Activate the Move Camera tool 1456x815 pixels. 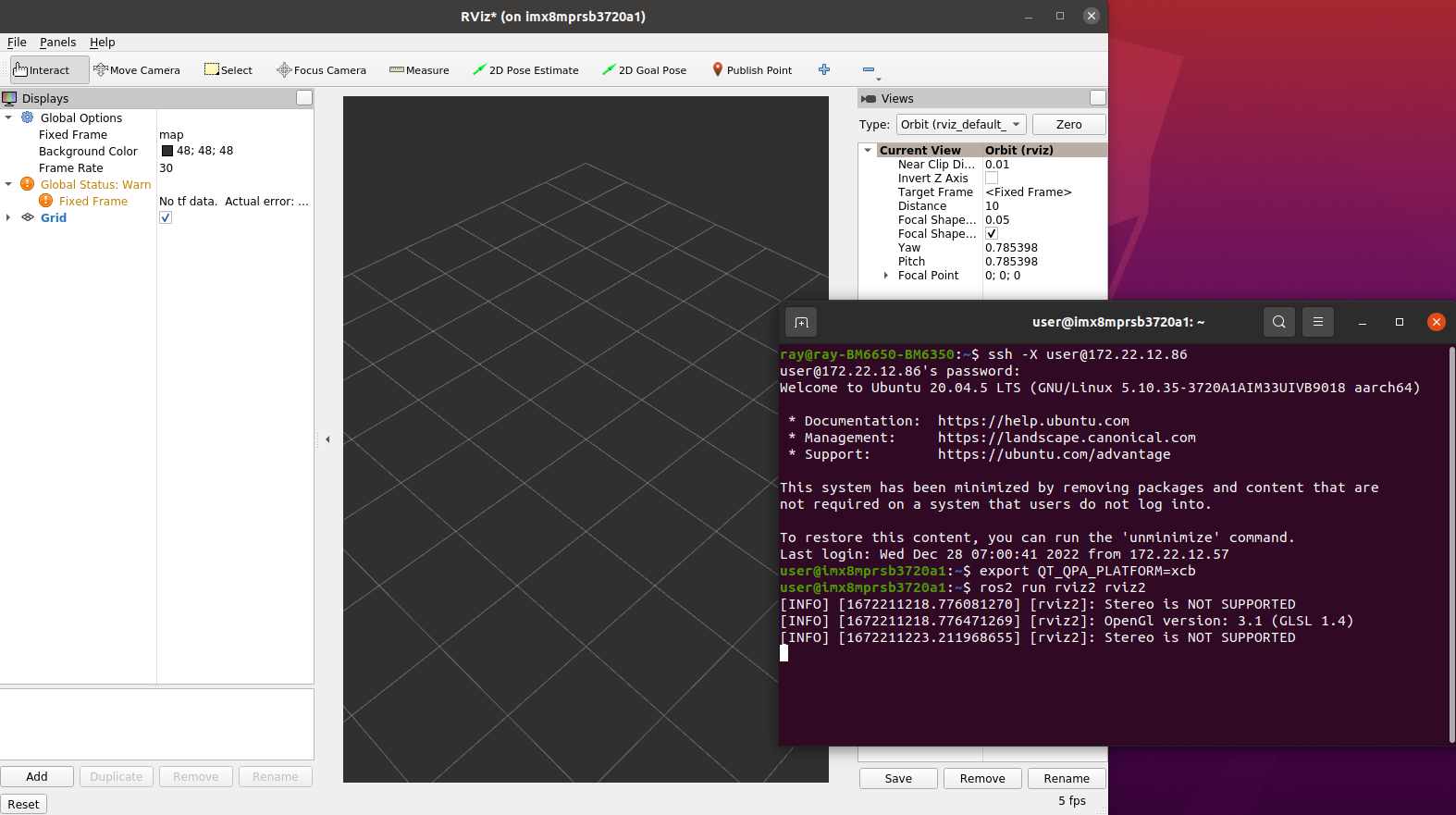137,70
